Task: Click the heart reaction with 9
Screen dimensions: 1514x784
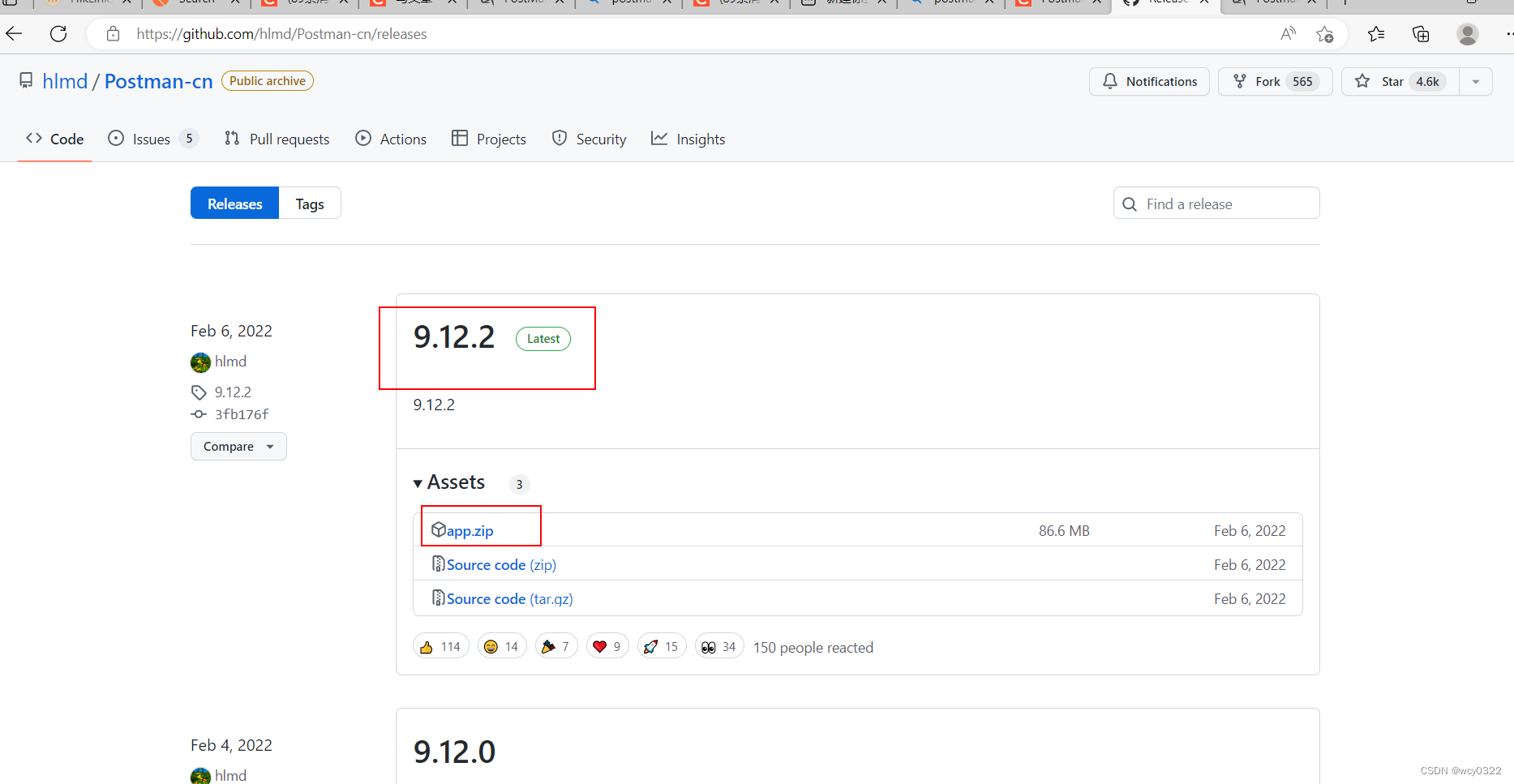Action: coord(607,646)
